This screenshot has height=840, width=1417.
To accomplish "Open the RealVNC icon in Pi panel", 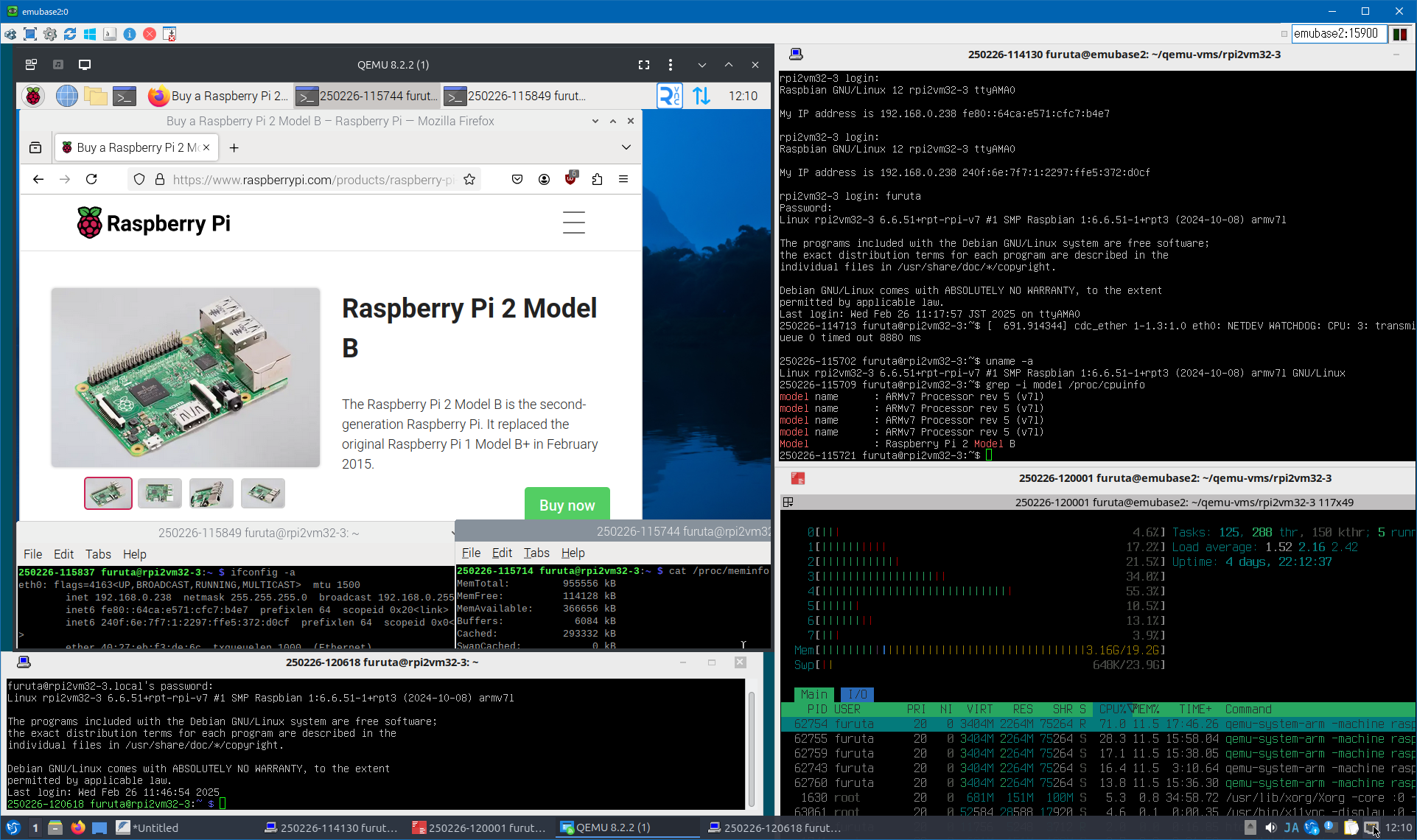I will click(669, 96).
